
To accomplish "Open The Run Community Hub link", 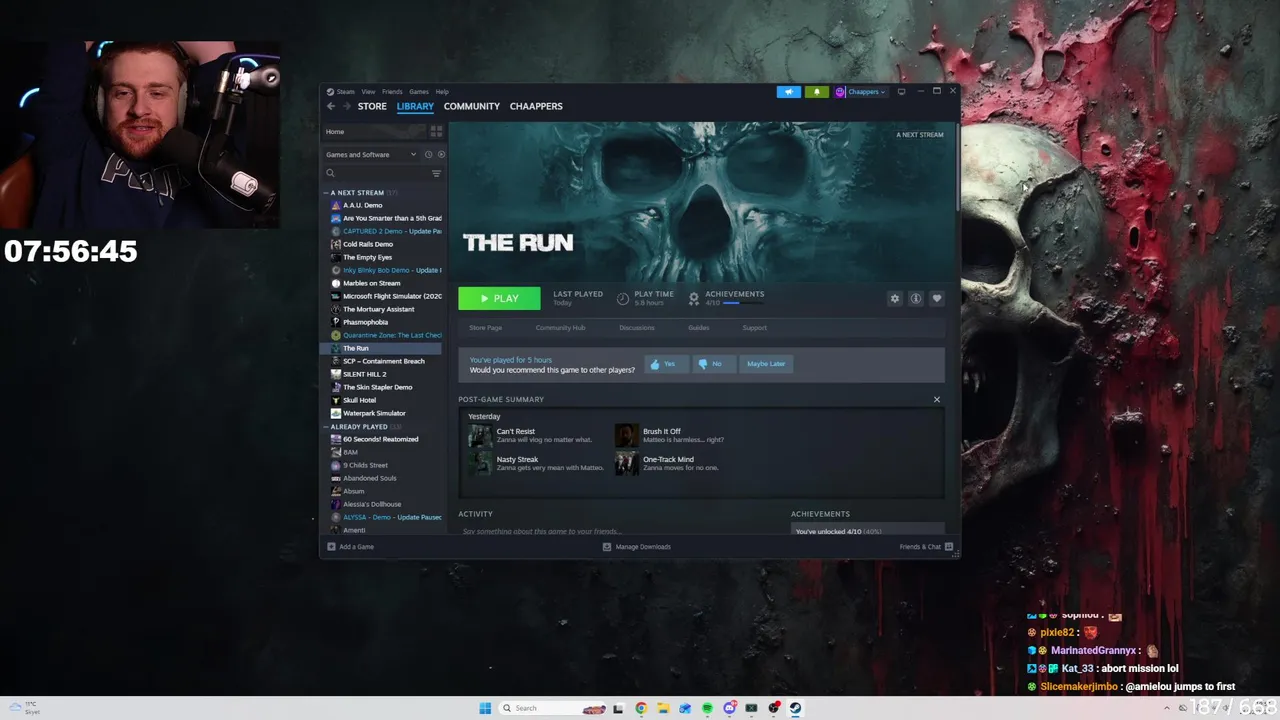I will click(560, 328).
